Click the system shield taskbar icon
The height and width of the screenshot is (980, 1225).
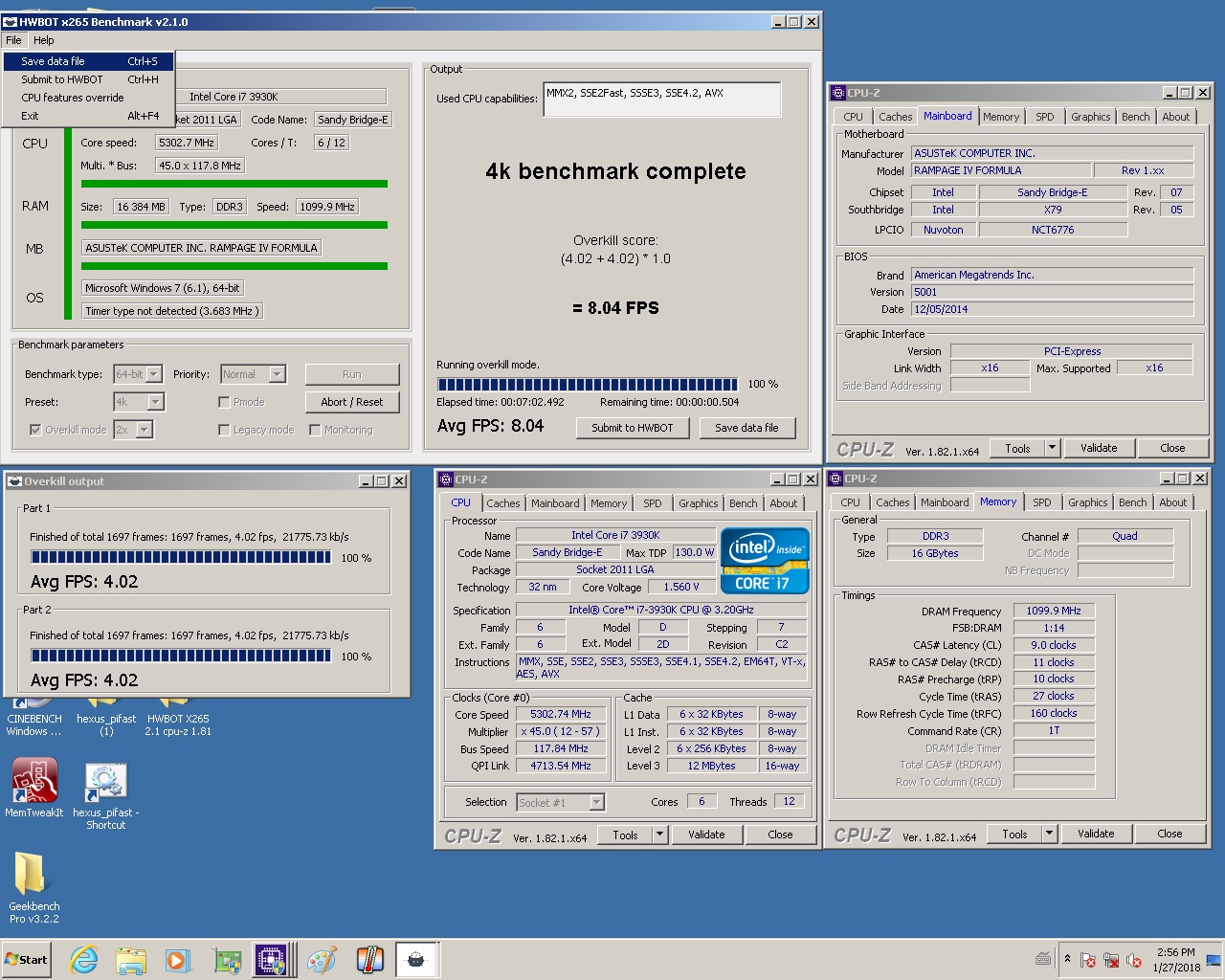[228, 960]
